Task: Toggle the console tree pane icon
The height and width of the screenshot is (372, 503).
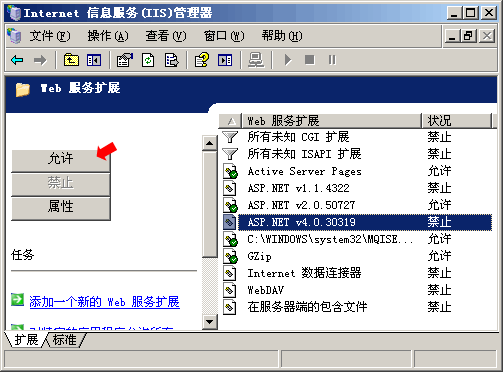Action: coord(94,60)
